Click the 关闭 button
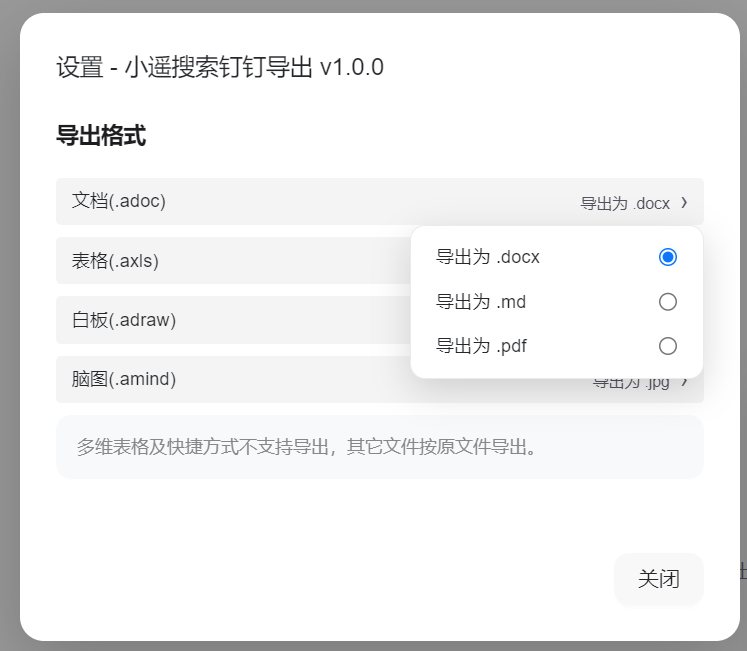Image resolution: width=747 pixels, height=651 pixels. (659, 579)
